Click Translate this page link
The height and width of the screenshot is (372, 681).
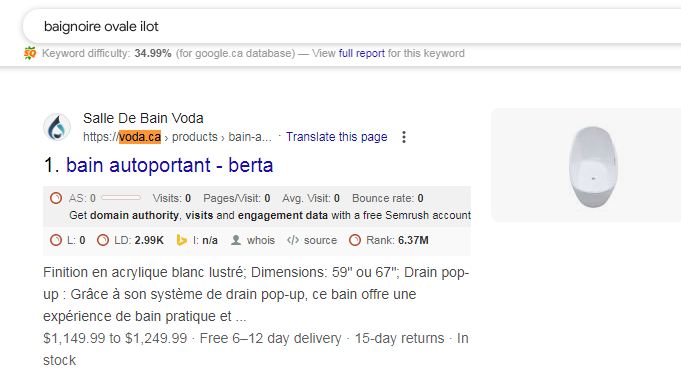[337, 137]
